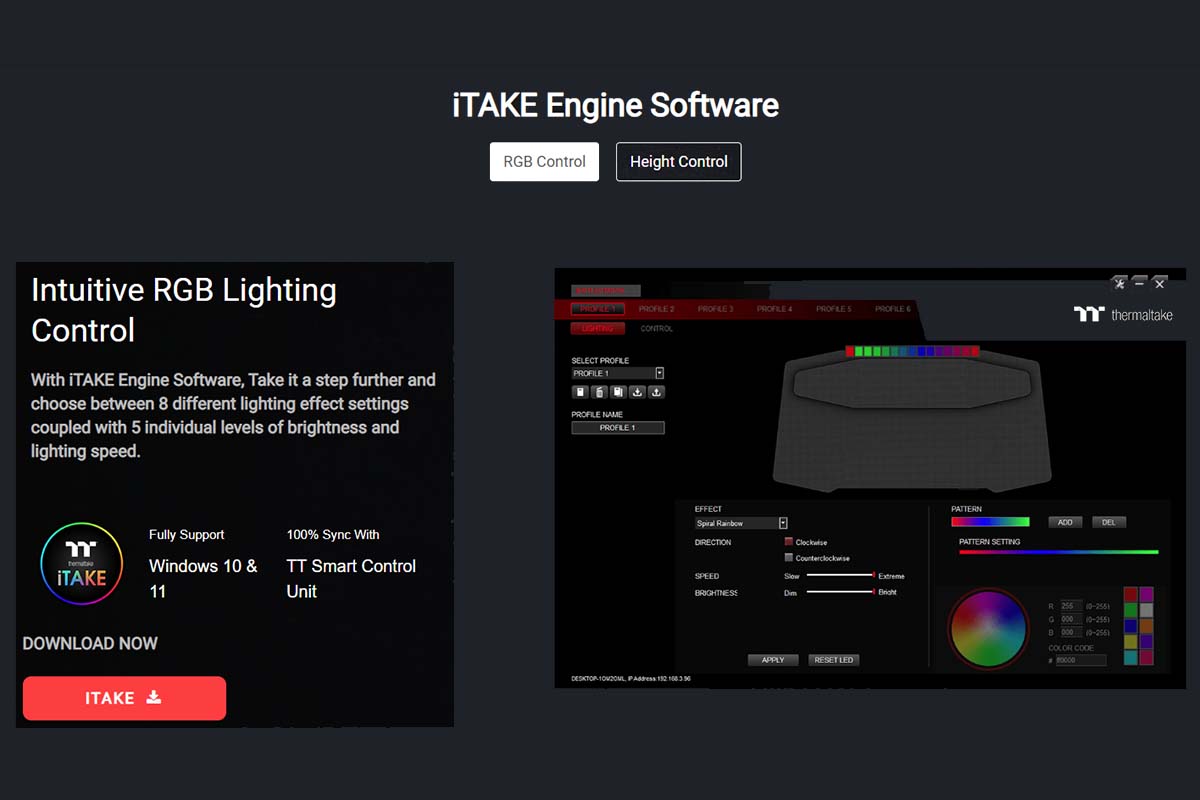Choose the yellow preset color swatch
The image size is (1200, 800).
coord(1131,641)
